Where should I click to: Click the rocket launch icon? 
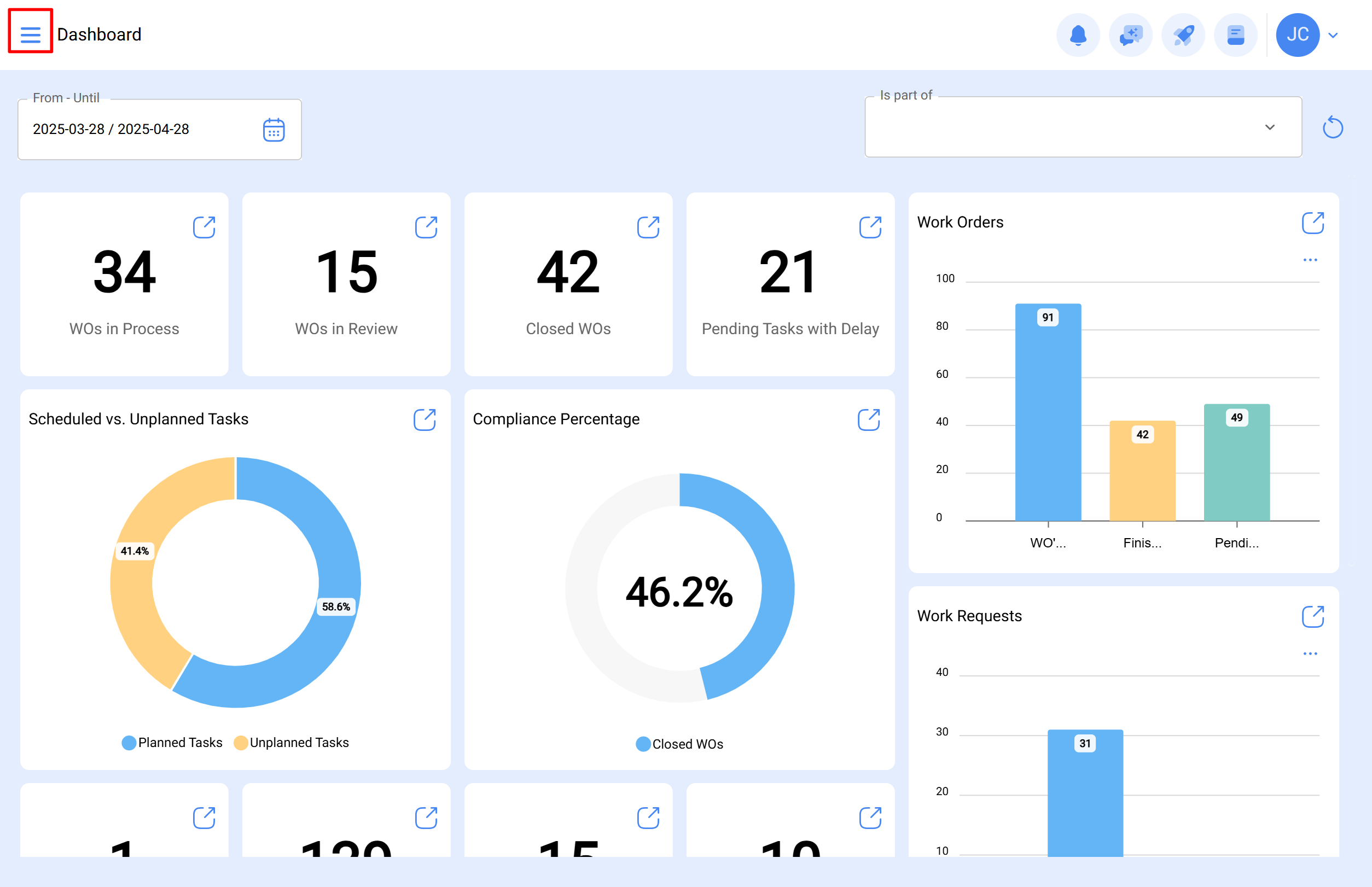[x=1183, y=34]
